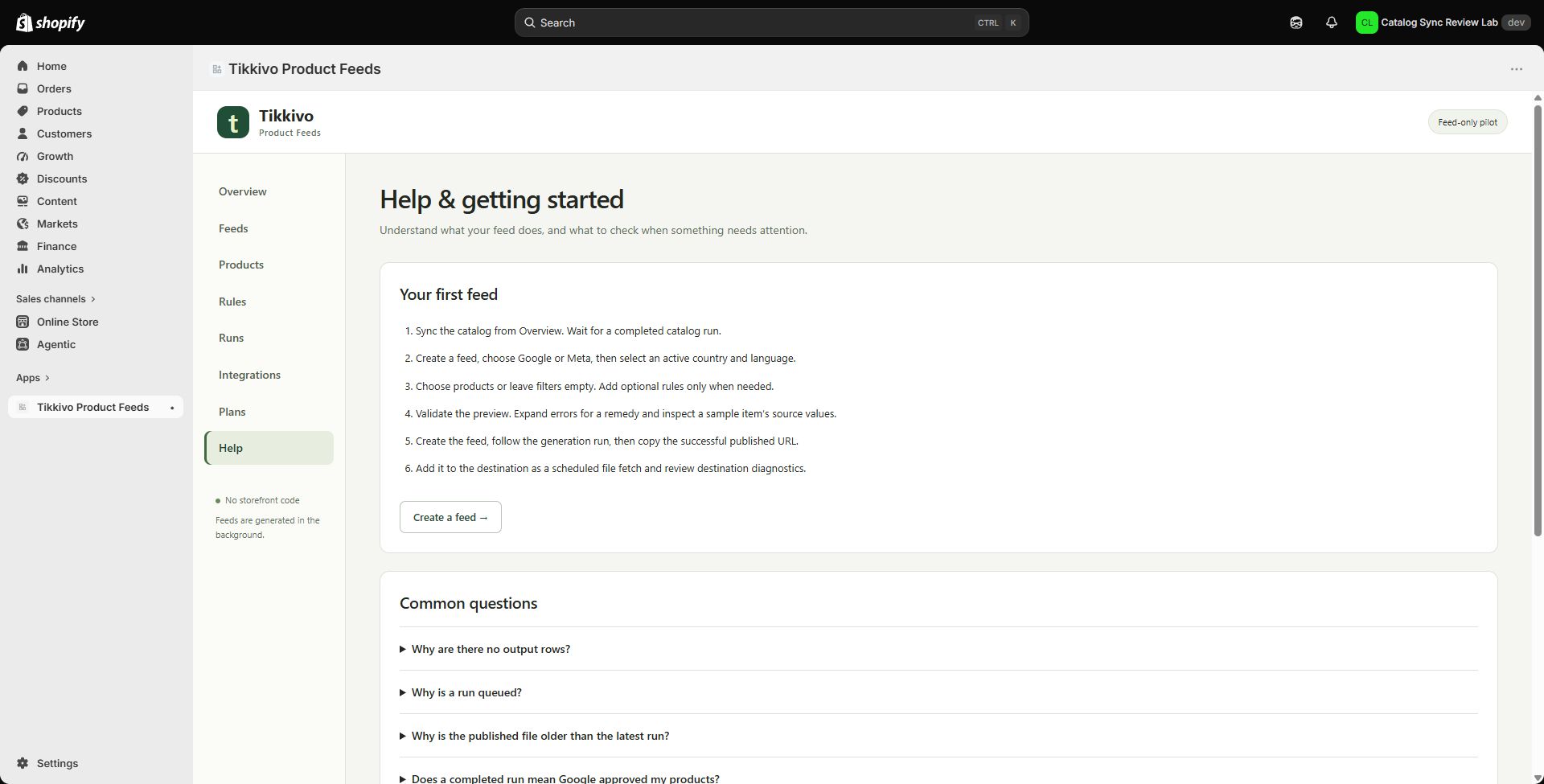Viewport: 1544px width, 784px height.
Task: Click step 'Sync the catalog from Overview'
Action: tap(569, 330)
